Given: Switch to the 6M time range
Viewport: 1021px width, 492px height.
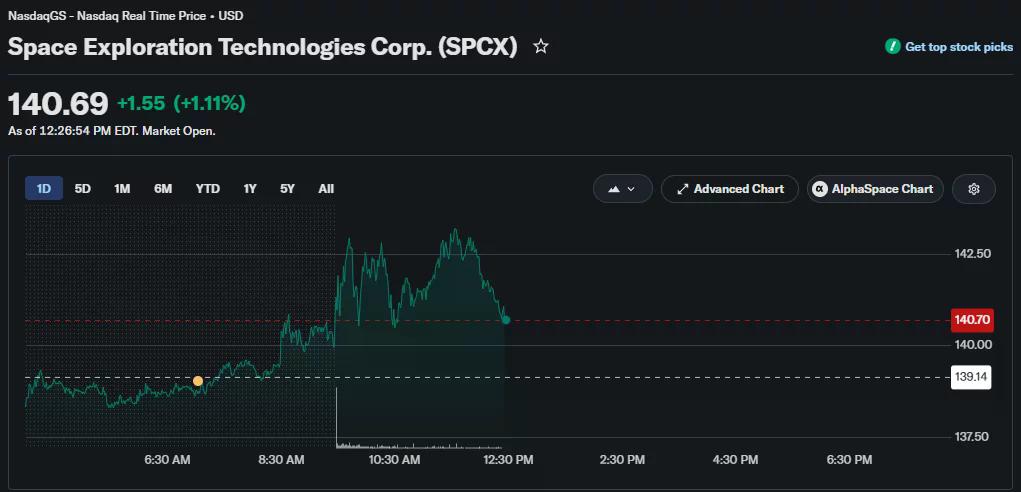Looking at the screenshot, I should [163, 189].
